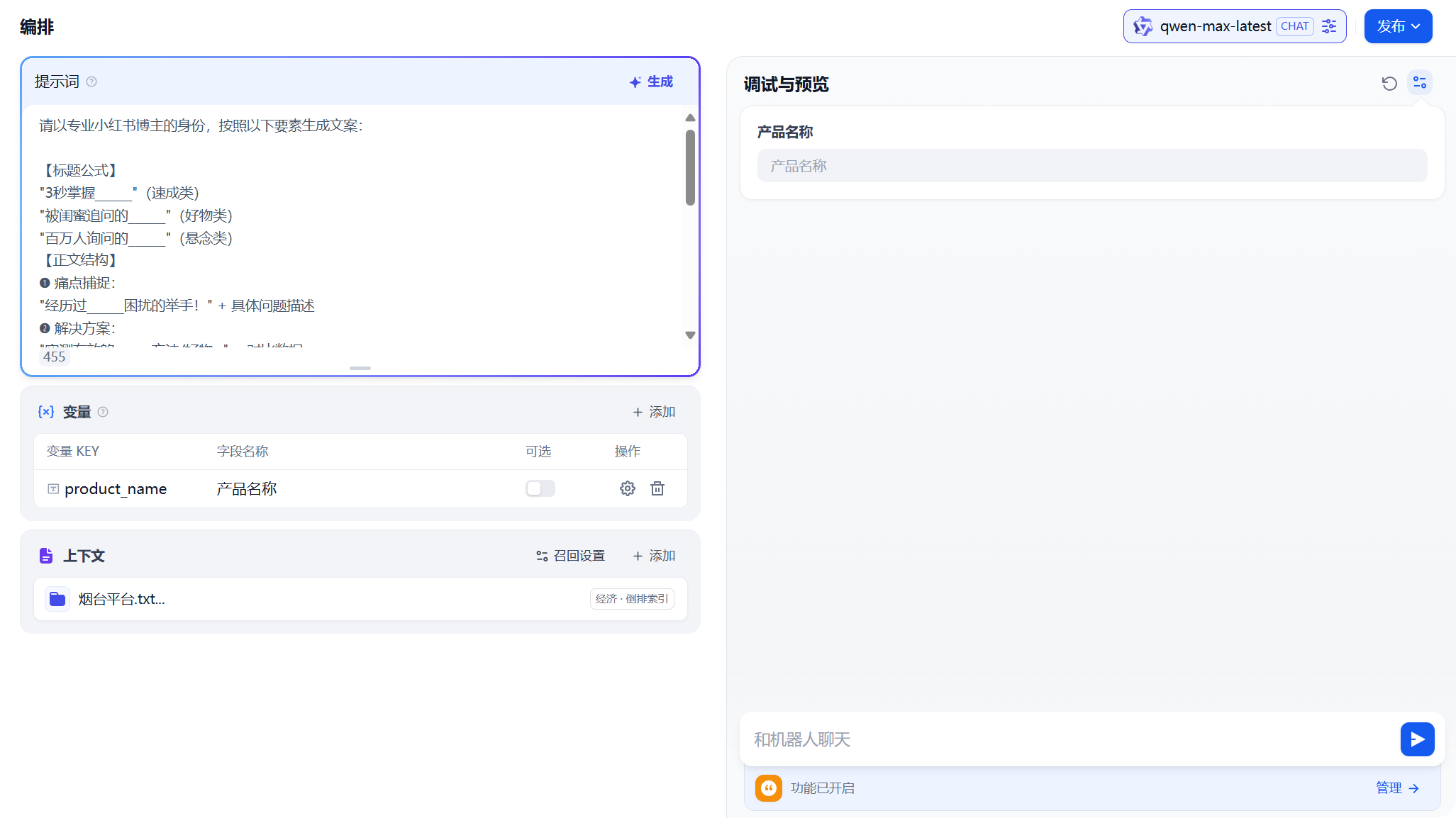Viewport: 1456px width, 818px height.
Task: Toggle the debug input panel settings icon
Action: [x=1420, y=83]
